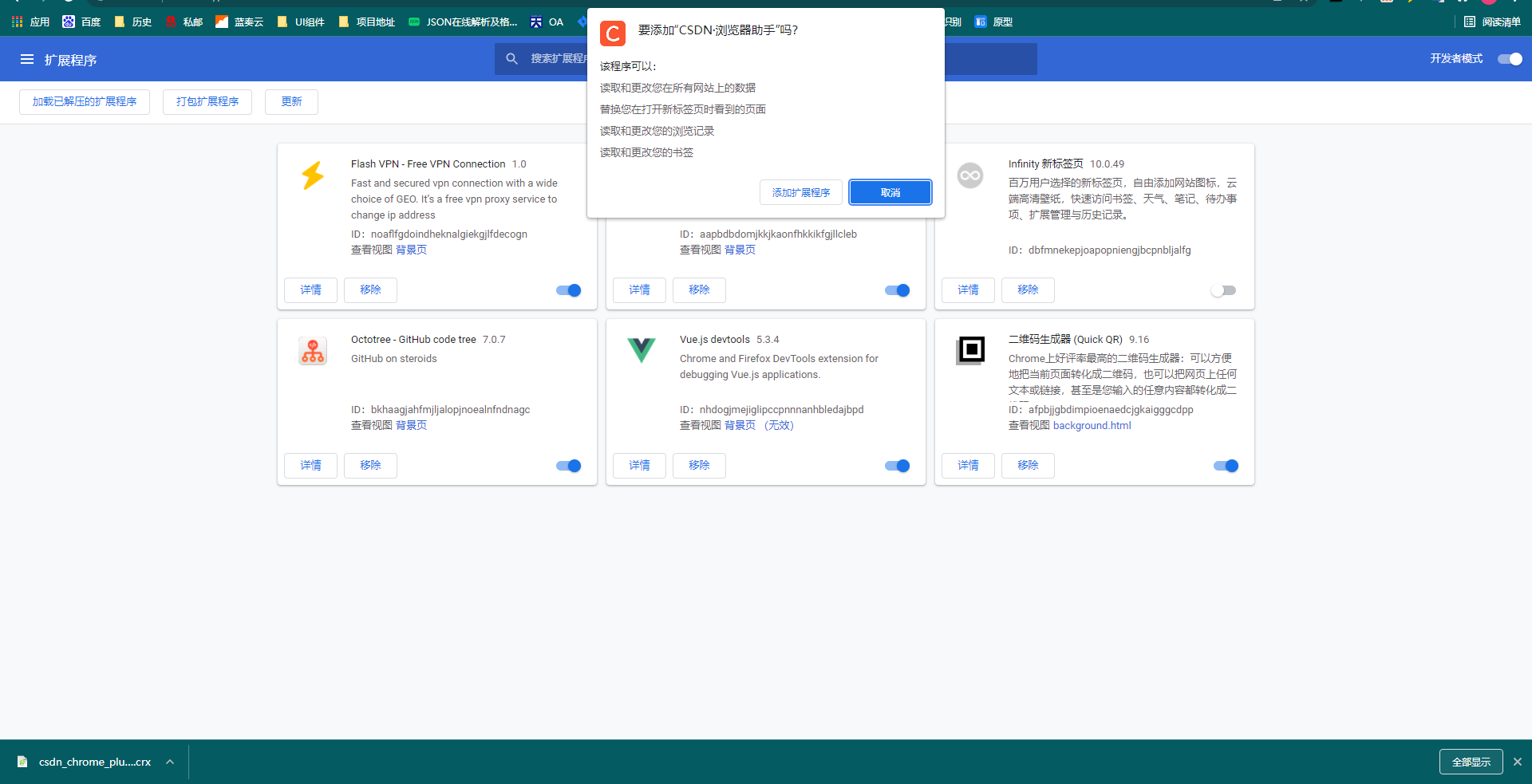Screen dimensions: 1532x784
Task: Click the 更新 button
Action: [291, 102]
